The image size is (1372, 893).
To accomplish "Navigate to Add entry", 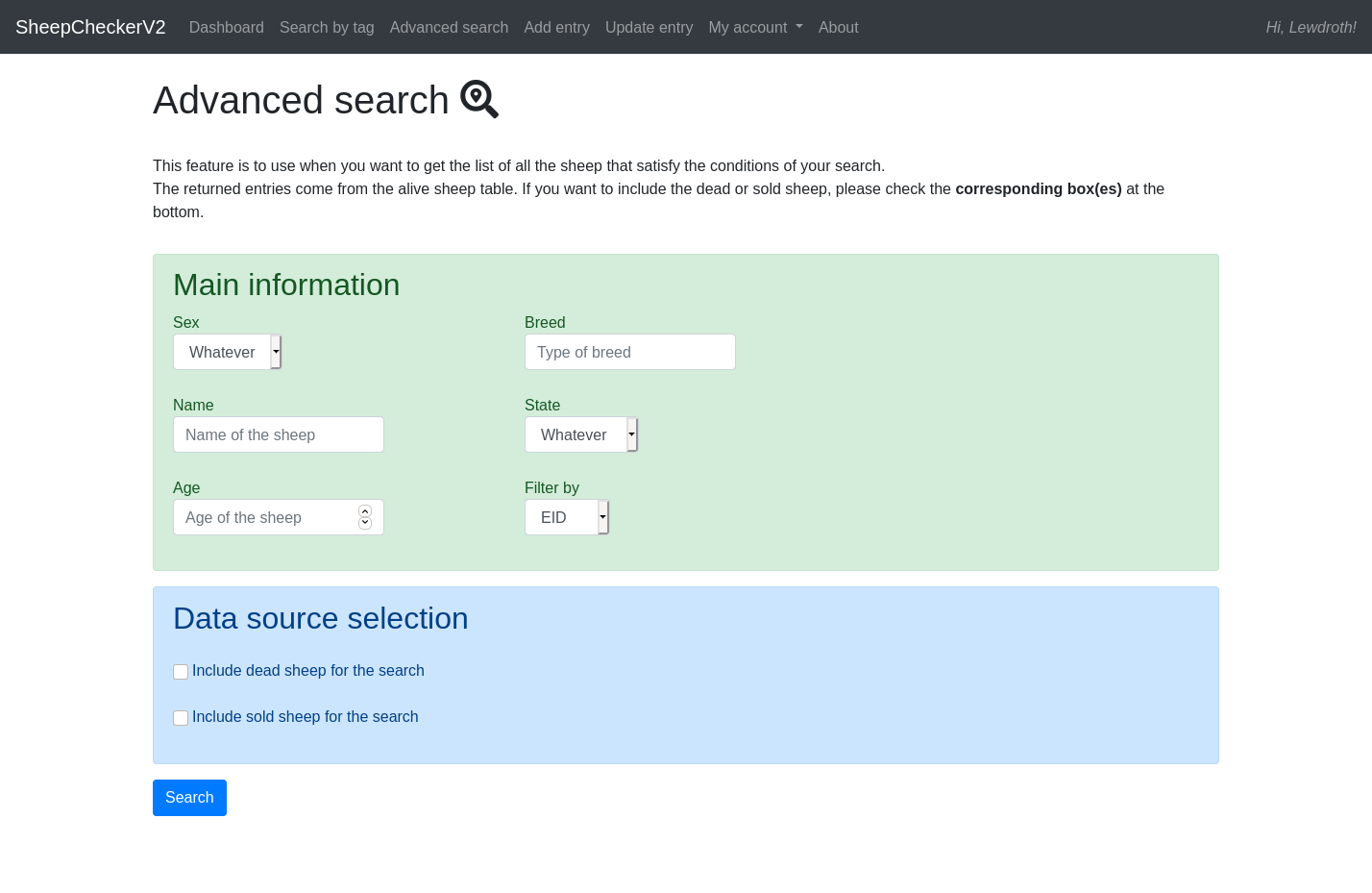I will (x=556, y=27).
